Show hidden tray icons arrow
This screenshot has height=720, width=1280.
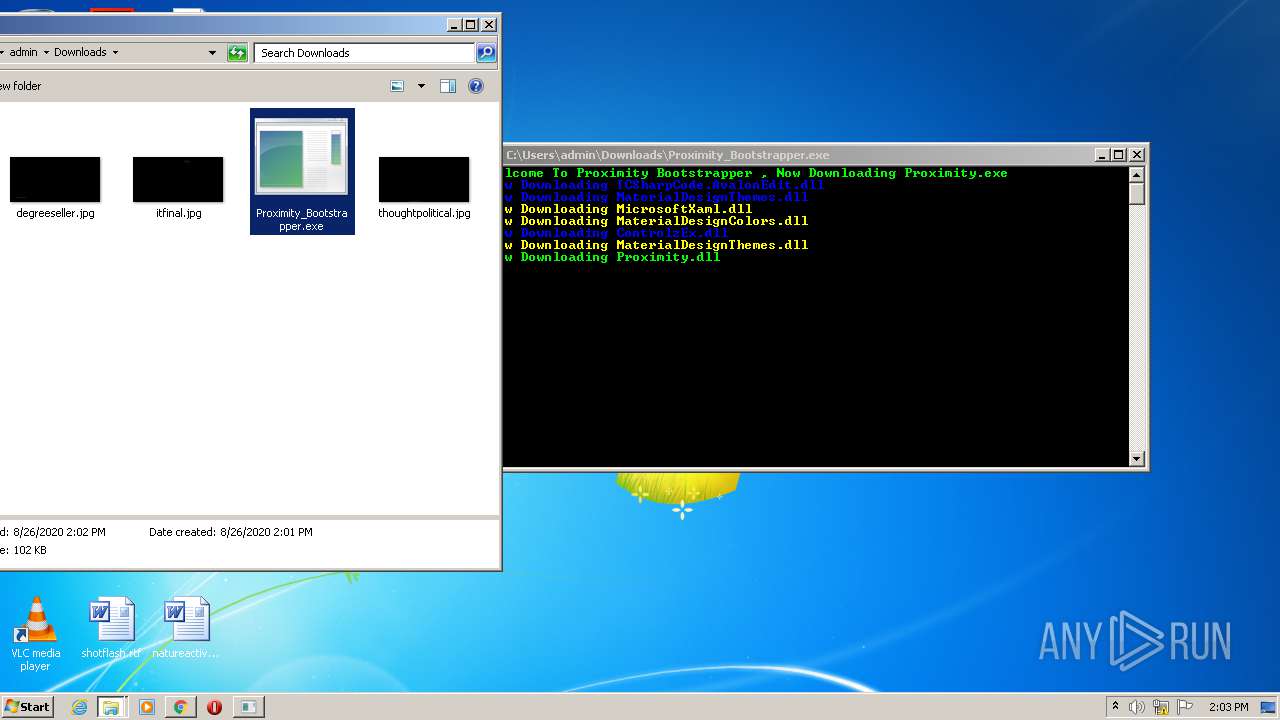click(1115, 707)
